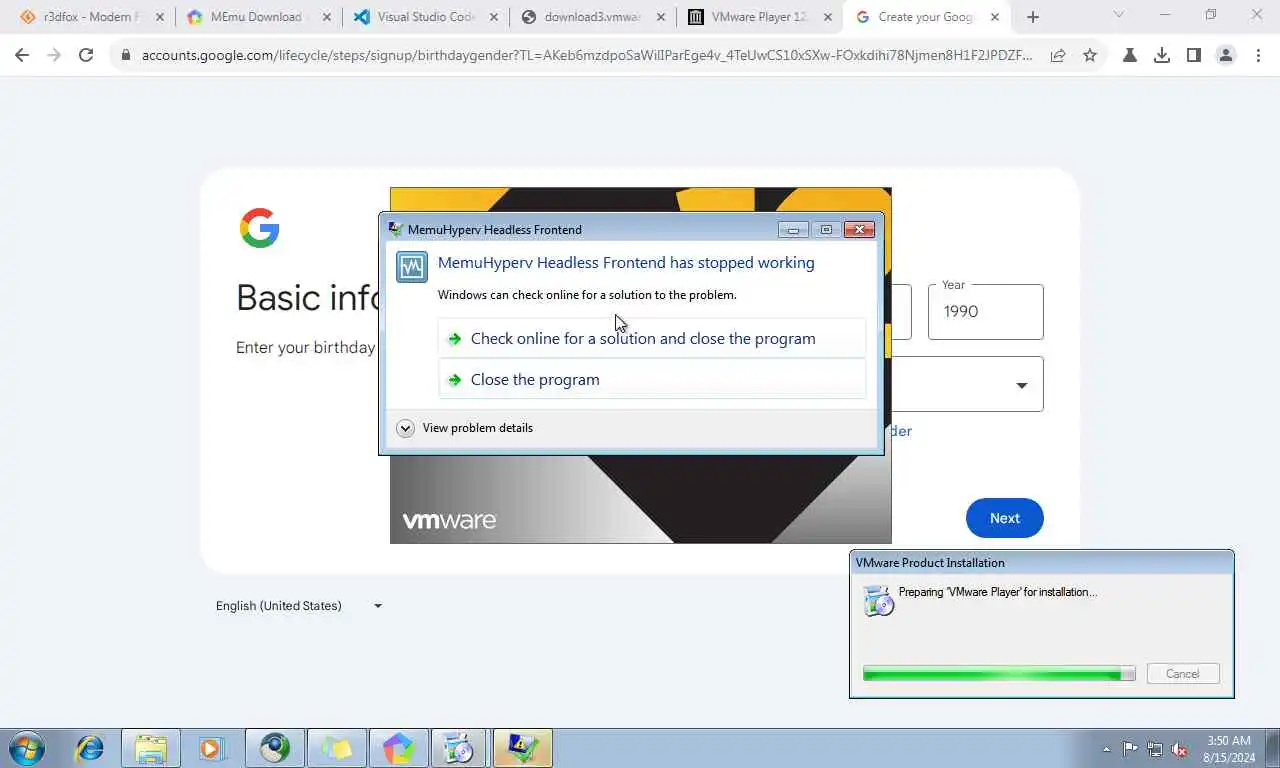
Task: Choose Close the program option
Action: 652,379
